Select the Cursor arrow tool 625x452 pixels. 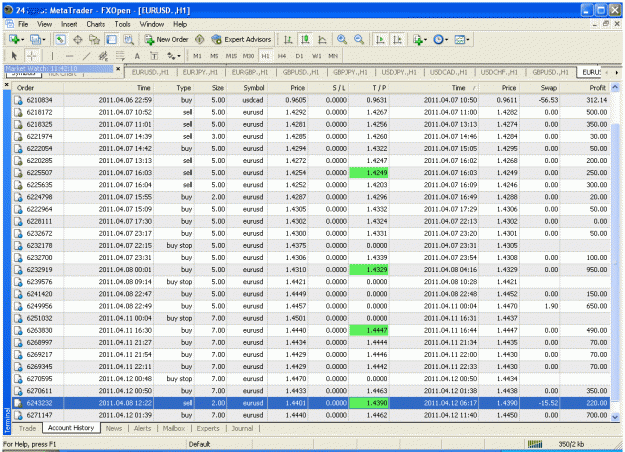coord(15,56)
